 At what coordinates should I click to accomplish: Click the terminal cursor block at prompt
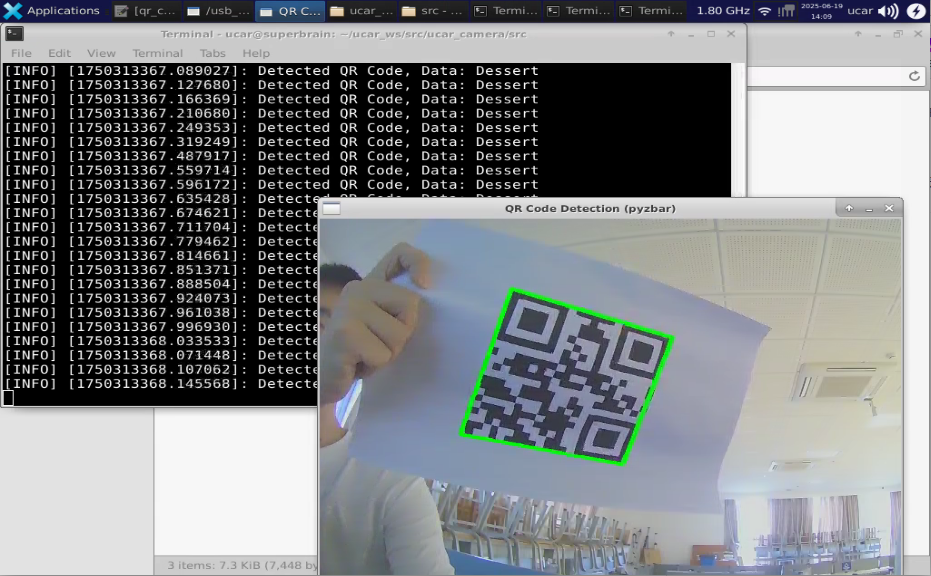click(x=8, y=398)
